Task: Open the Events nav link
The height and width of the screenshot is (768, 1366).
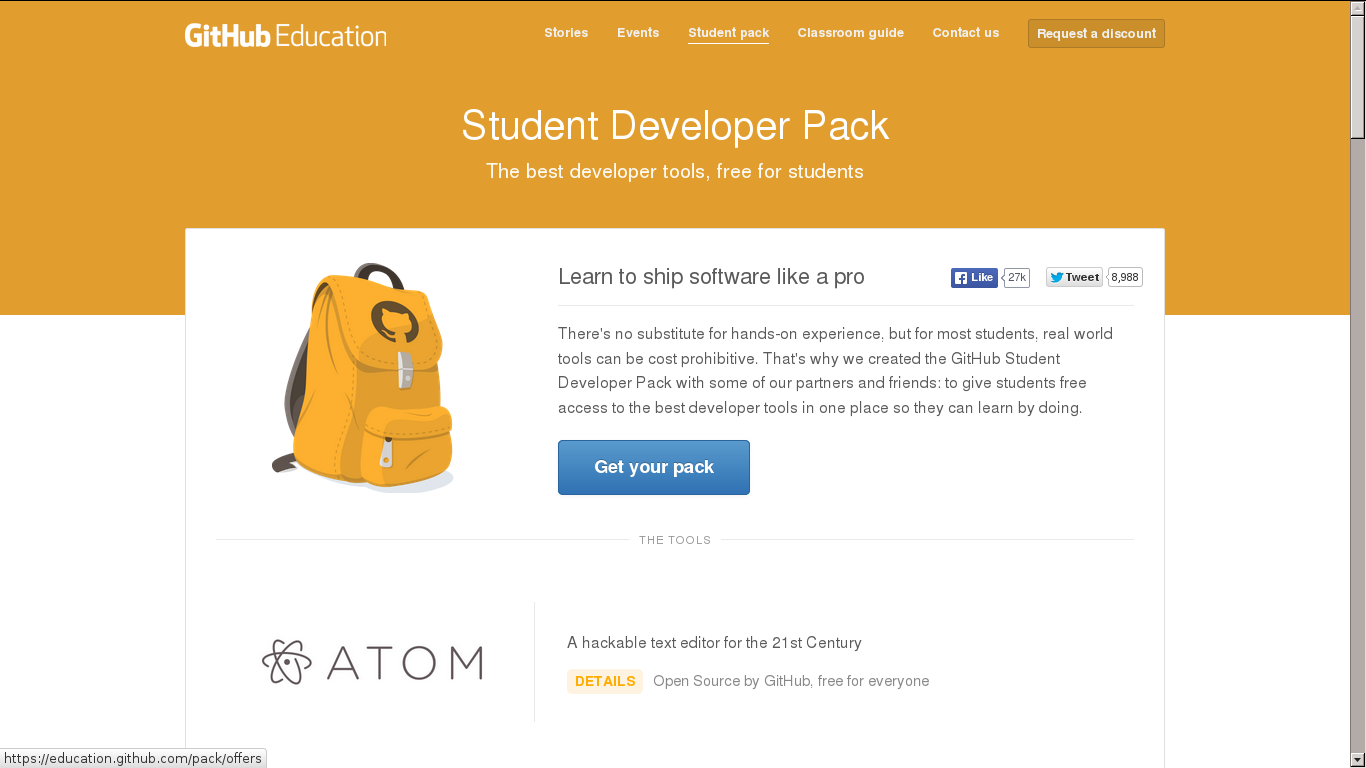Action: point(638,33)
